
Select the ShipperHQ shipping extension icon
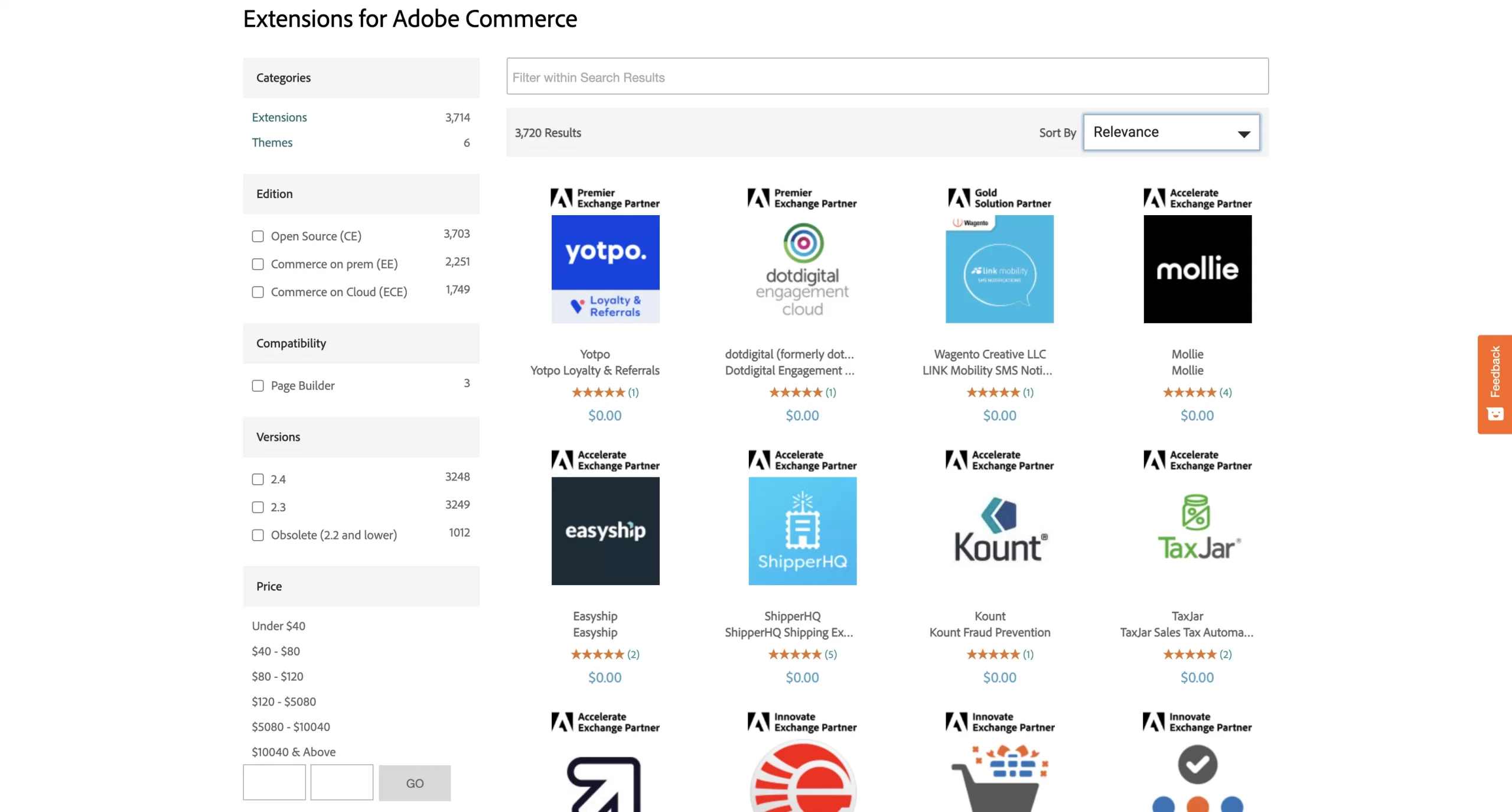801,531
